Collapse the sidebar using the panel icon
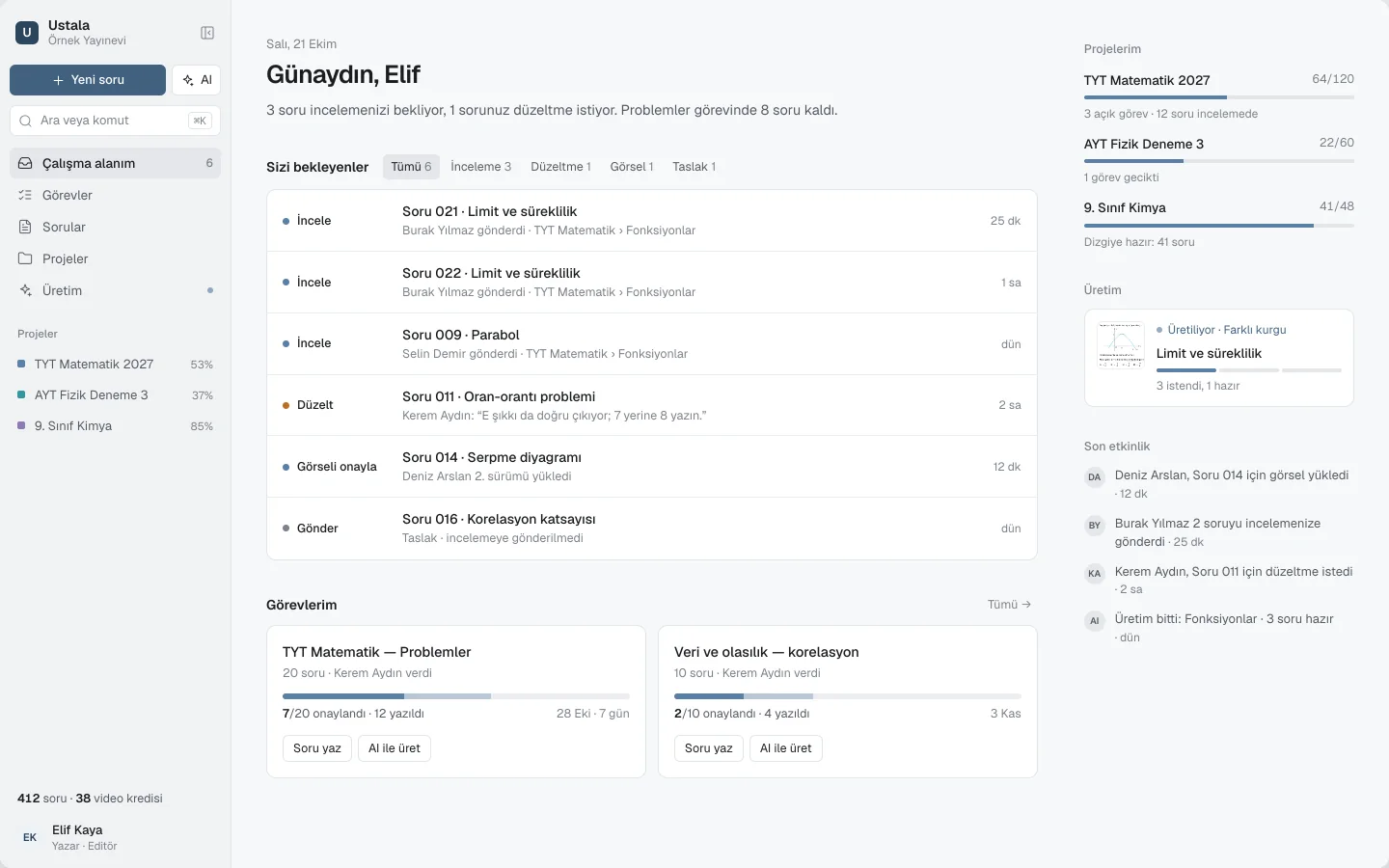 click(207, 33)
